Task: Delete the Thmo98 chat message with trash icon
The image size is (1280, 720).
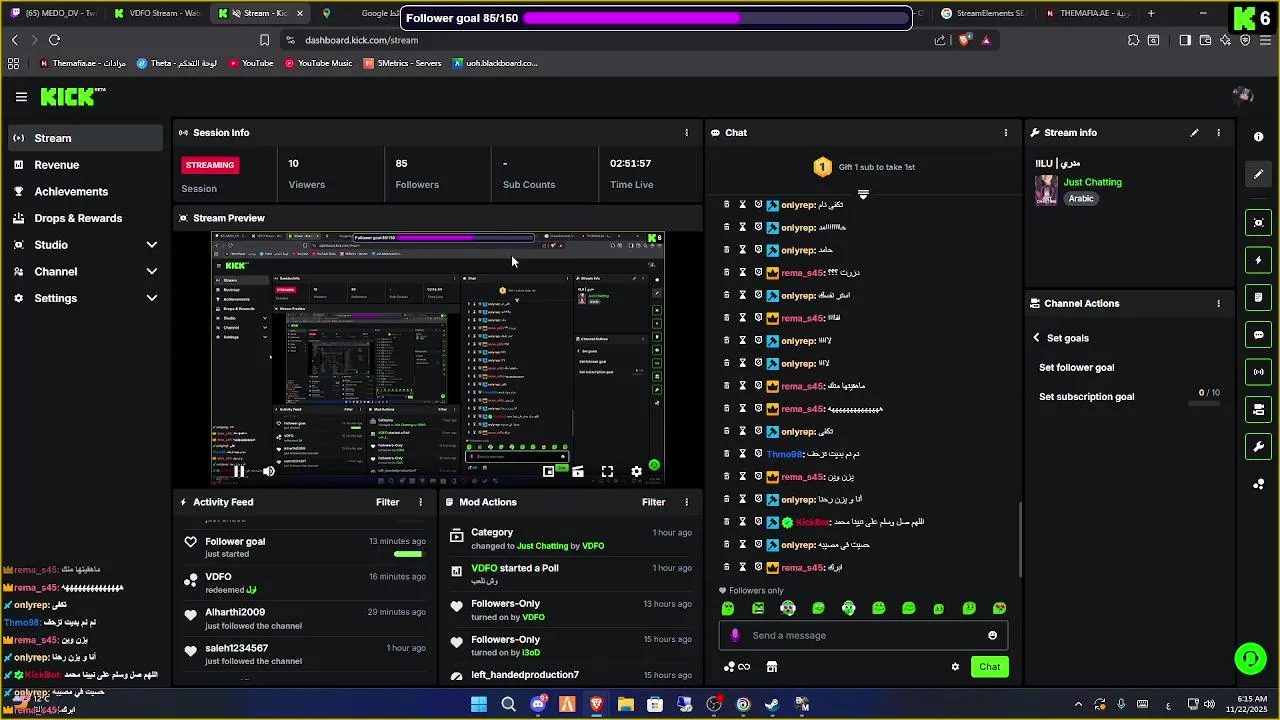Action: pos(726,454)
